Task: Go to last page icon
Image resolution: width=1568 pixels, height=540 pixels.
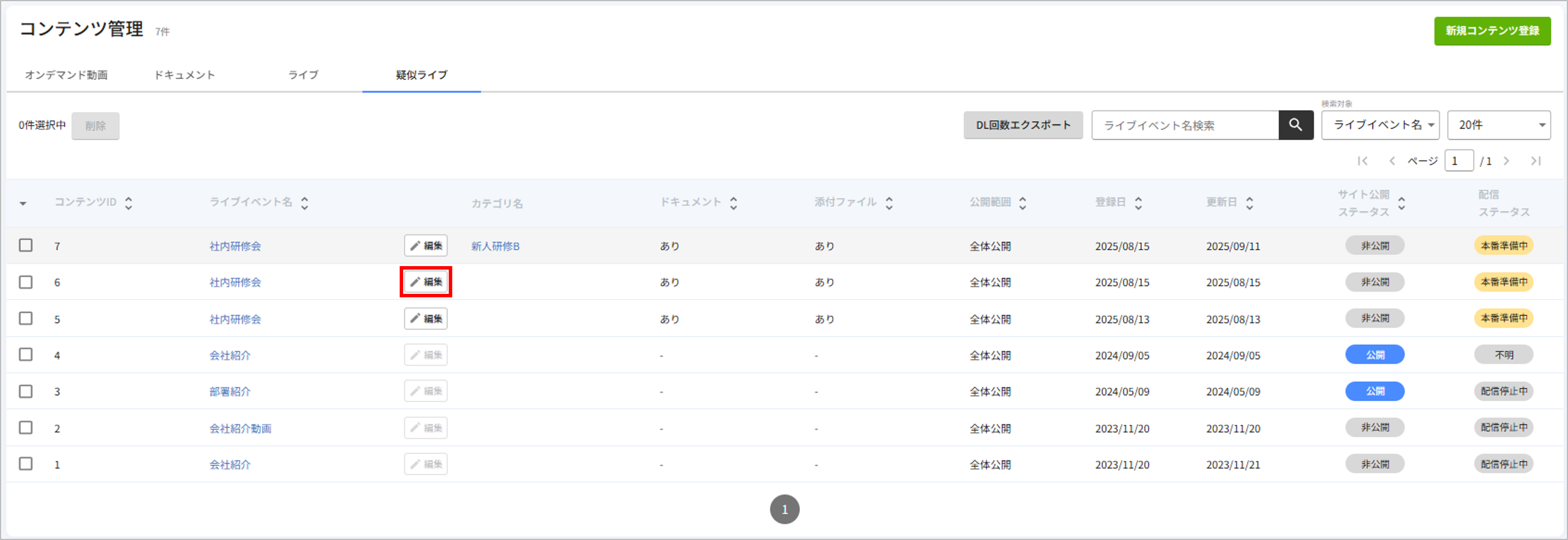Action: click(1536, 161)
